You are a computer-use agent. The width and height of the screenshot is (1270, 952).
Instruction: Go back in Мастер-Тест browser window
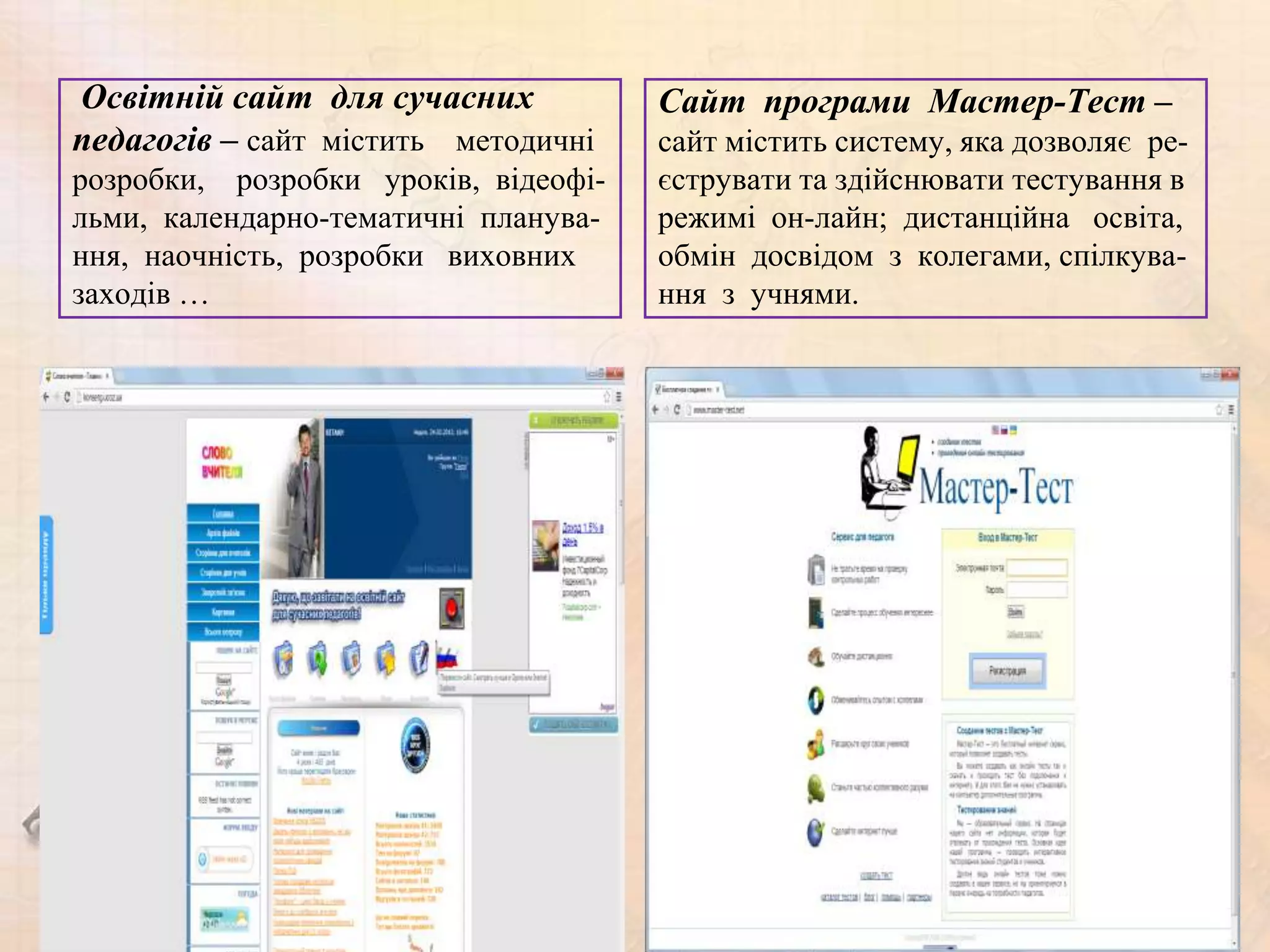(x=656, y=410)
